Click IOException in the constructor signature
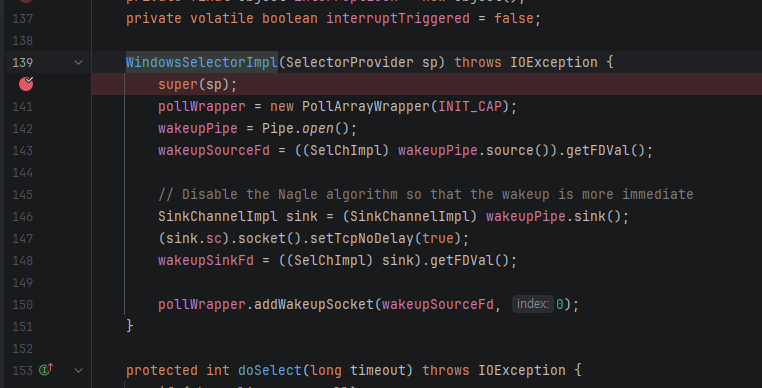762x388 pixels. coord(554,62)
